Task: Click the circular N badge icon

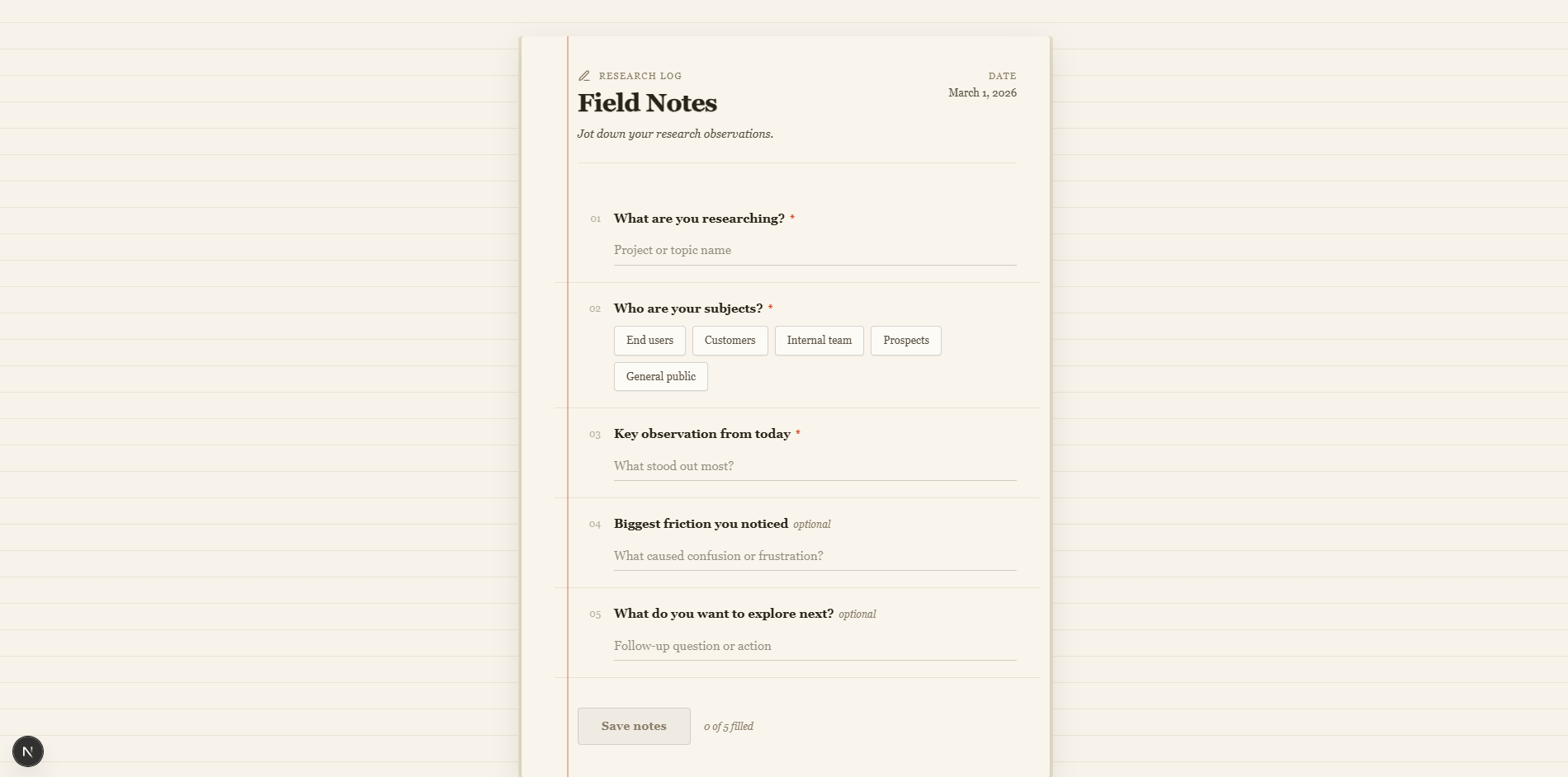Action: 29,751
